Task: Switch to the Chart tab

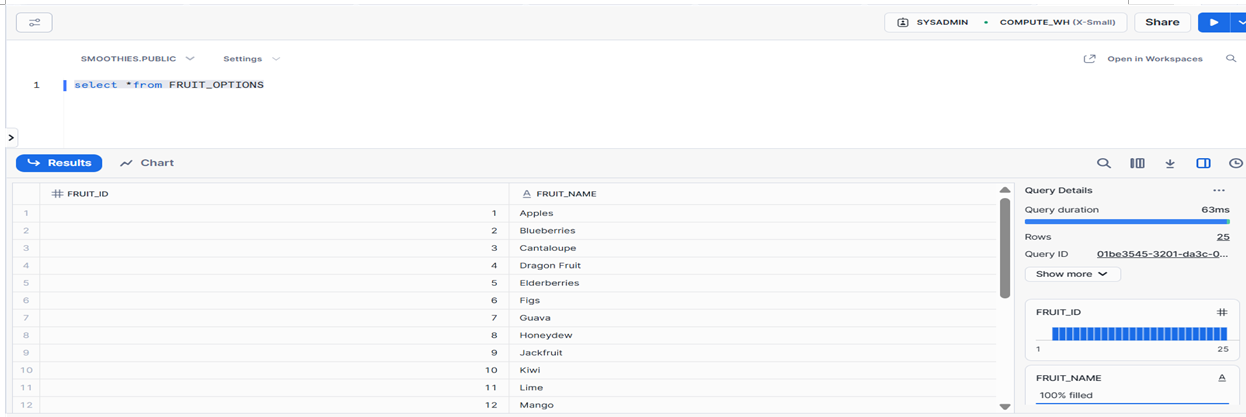Action: click(147, 163)
